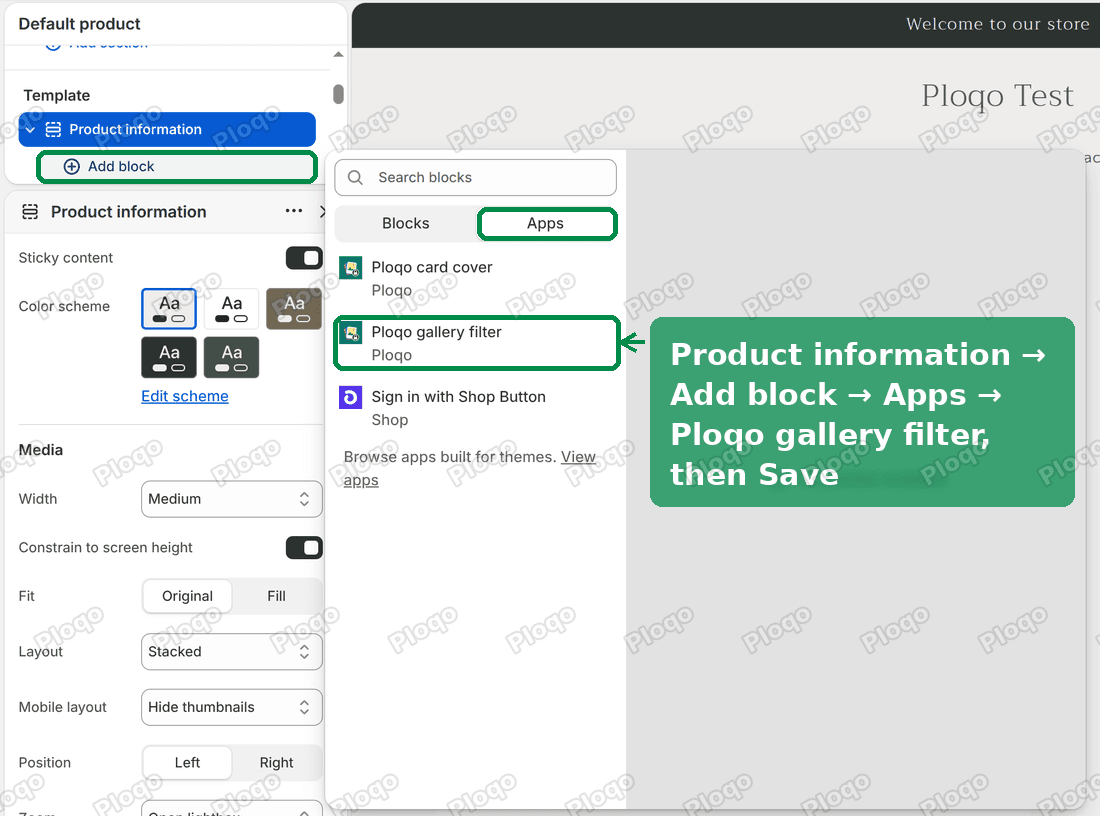Toggle the Sticky content switch

(x=304, y=258)
